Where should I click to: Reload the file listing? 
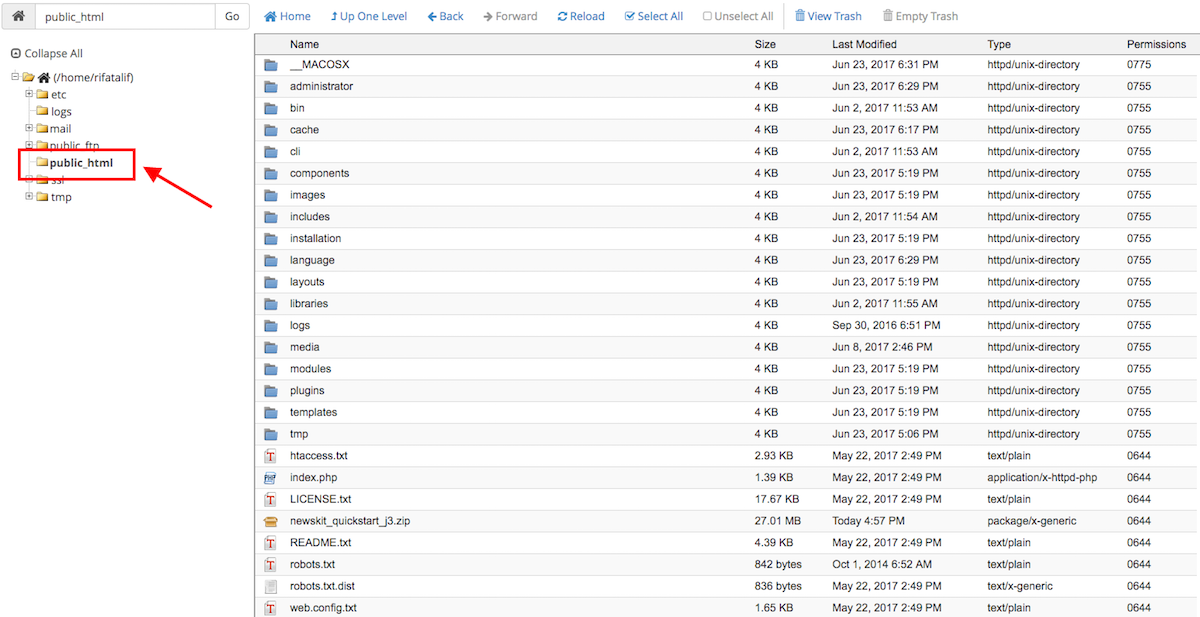581,16
